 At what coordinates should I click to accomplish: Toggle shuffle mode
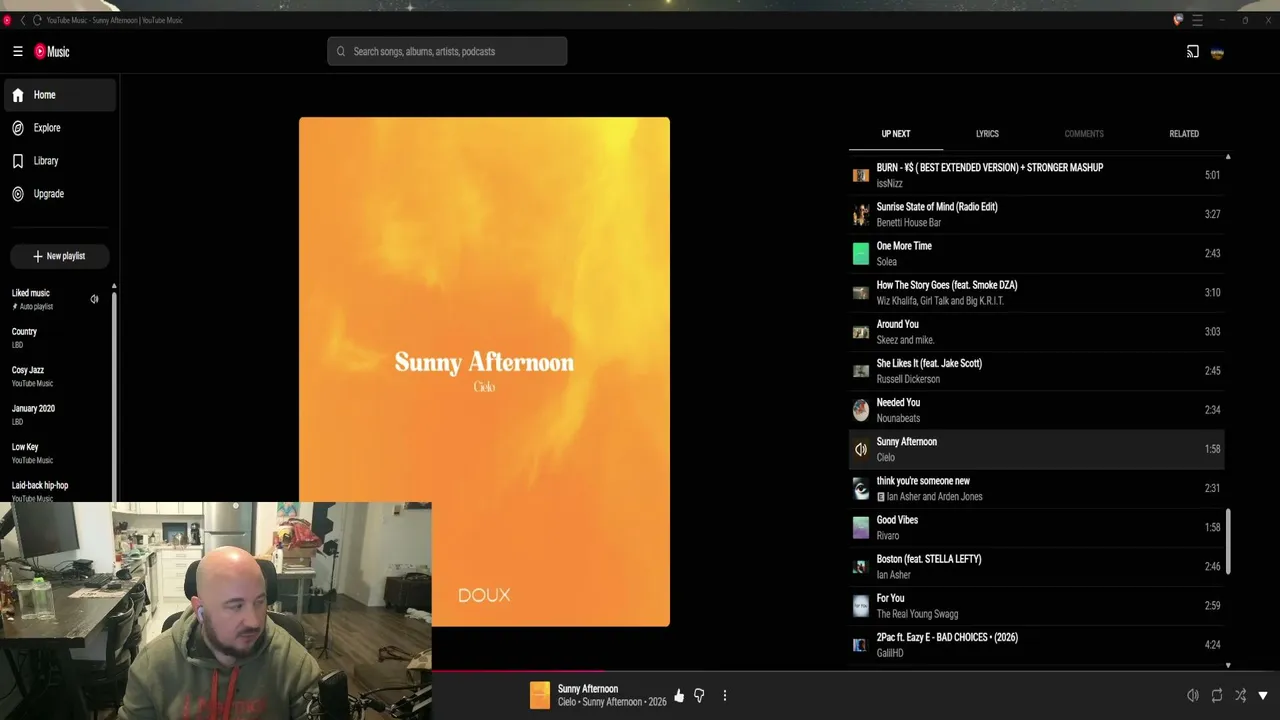coord(1240,696)
